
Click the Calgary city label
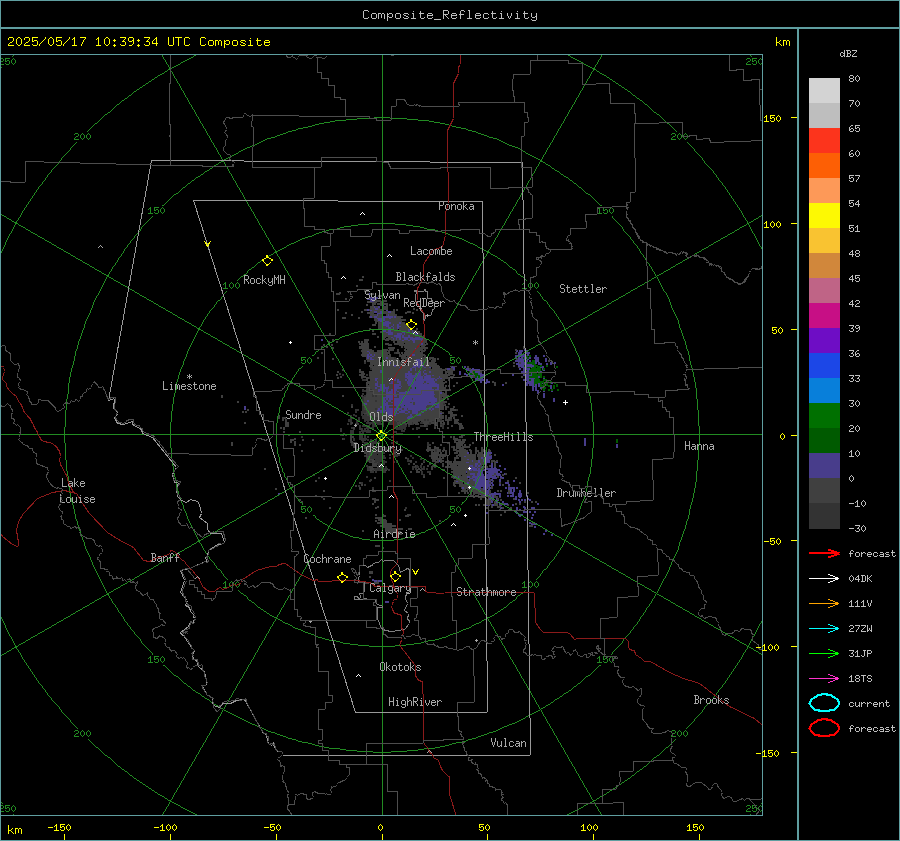390,588
